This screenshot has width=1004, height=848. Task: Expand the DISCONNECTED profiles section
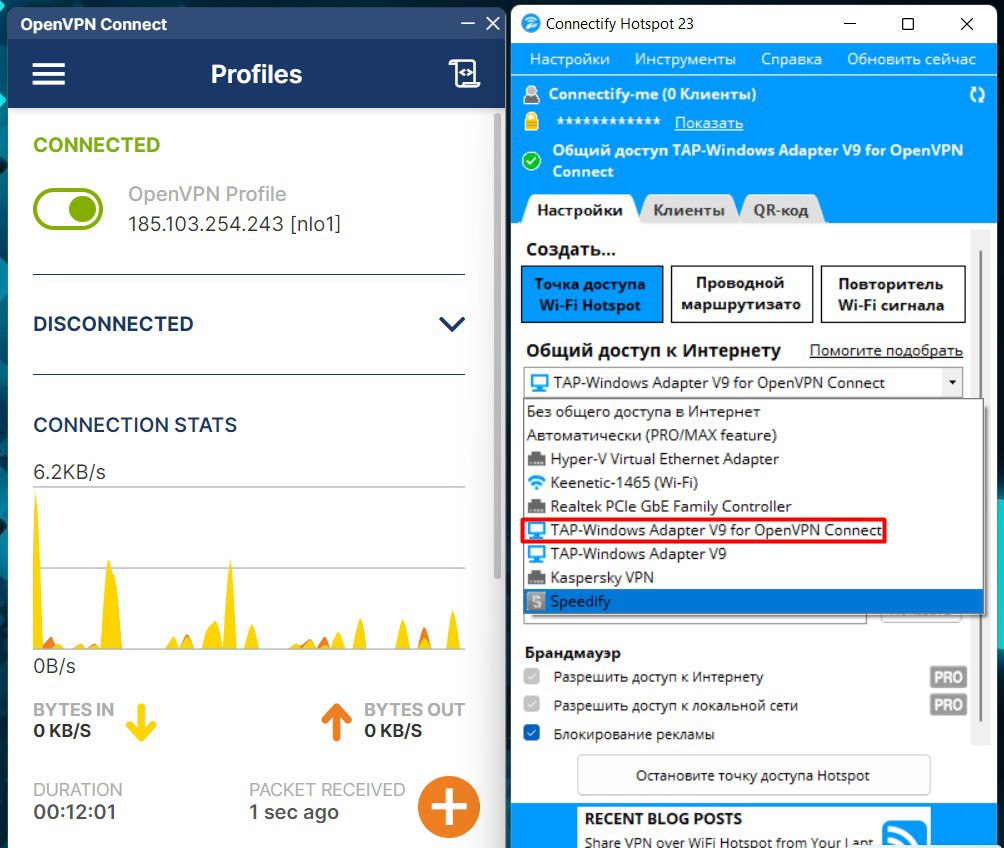[x=452, y=324]
